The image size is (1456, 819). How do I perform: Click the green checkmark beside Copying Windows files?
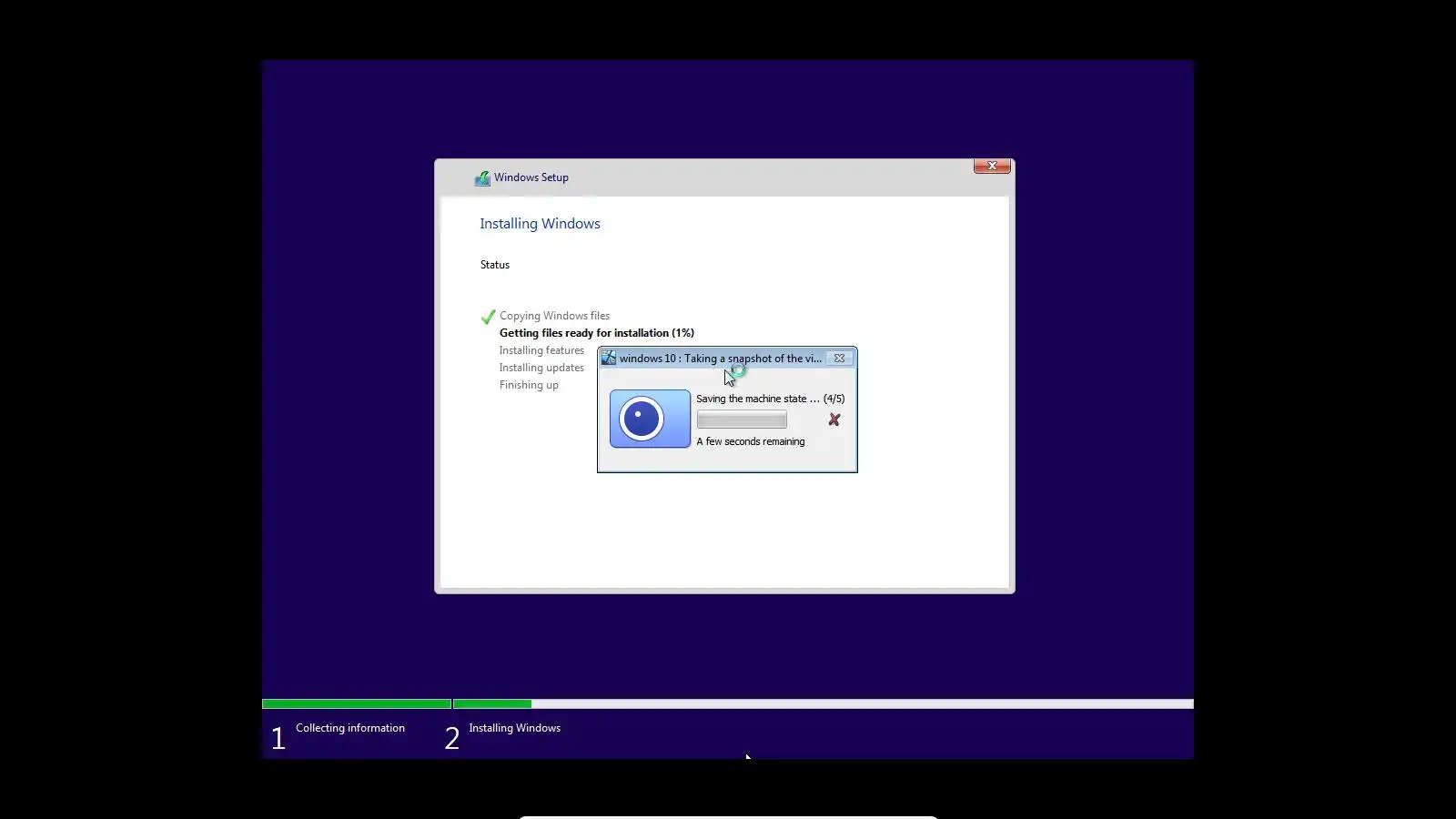tap(488, 317)
